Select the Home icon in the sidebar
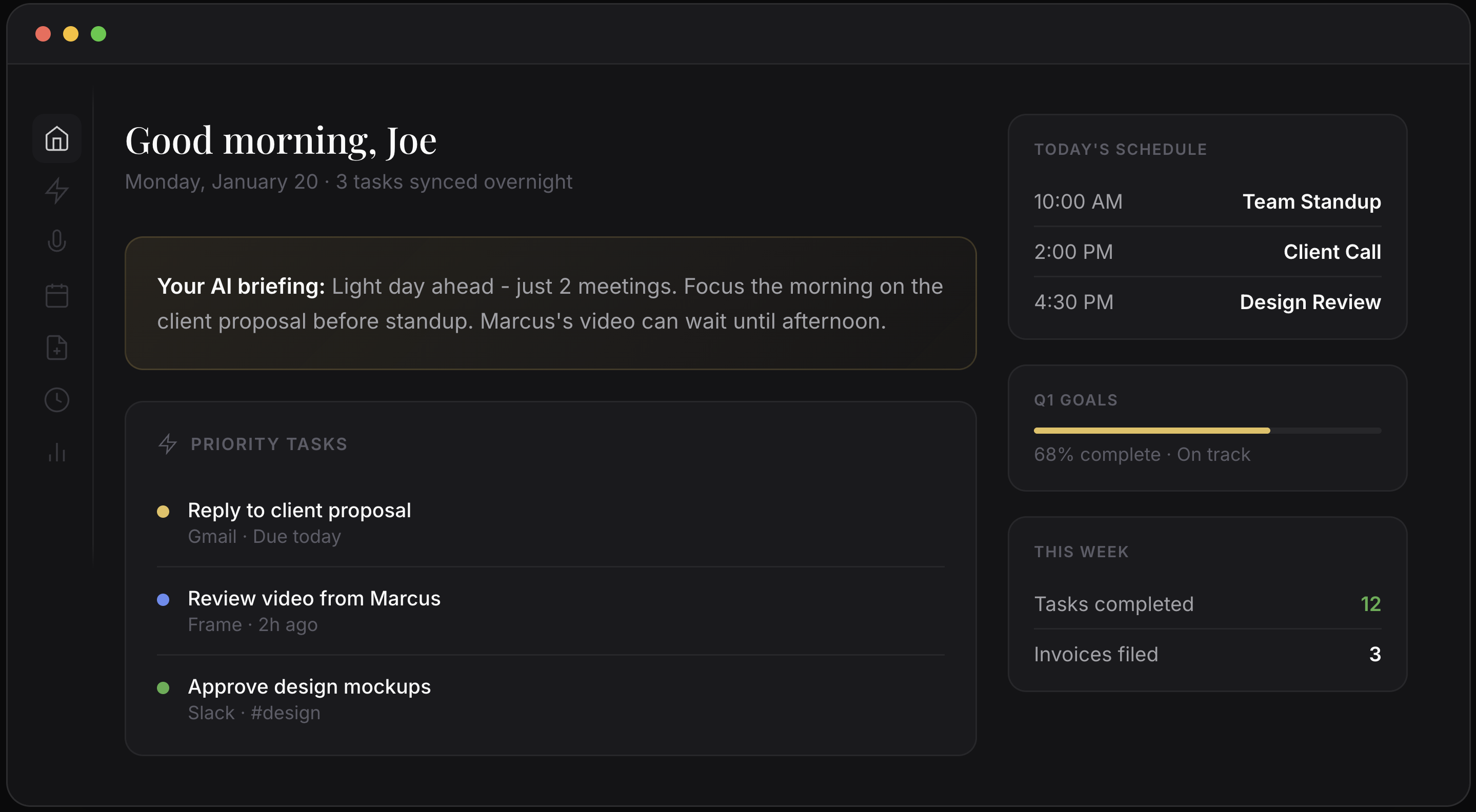Screen dimensions: 1476x812 coord(57,138)
